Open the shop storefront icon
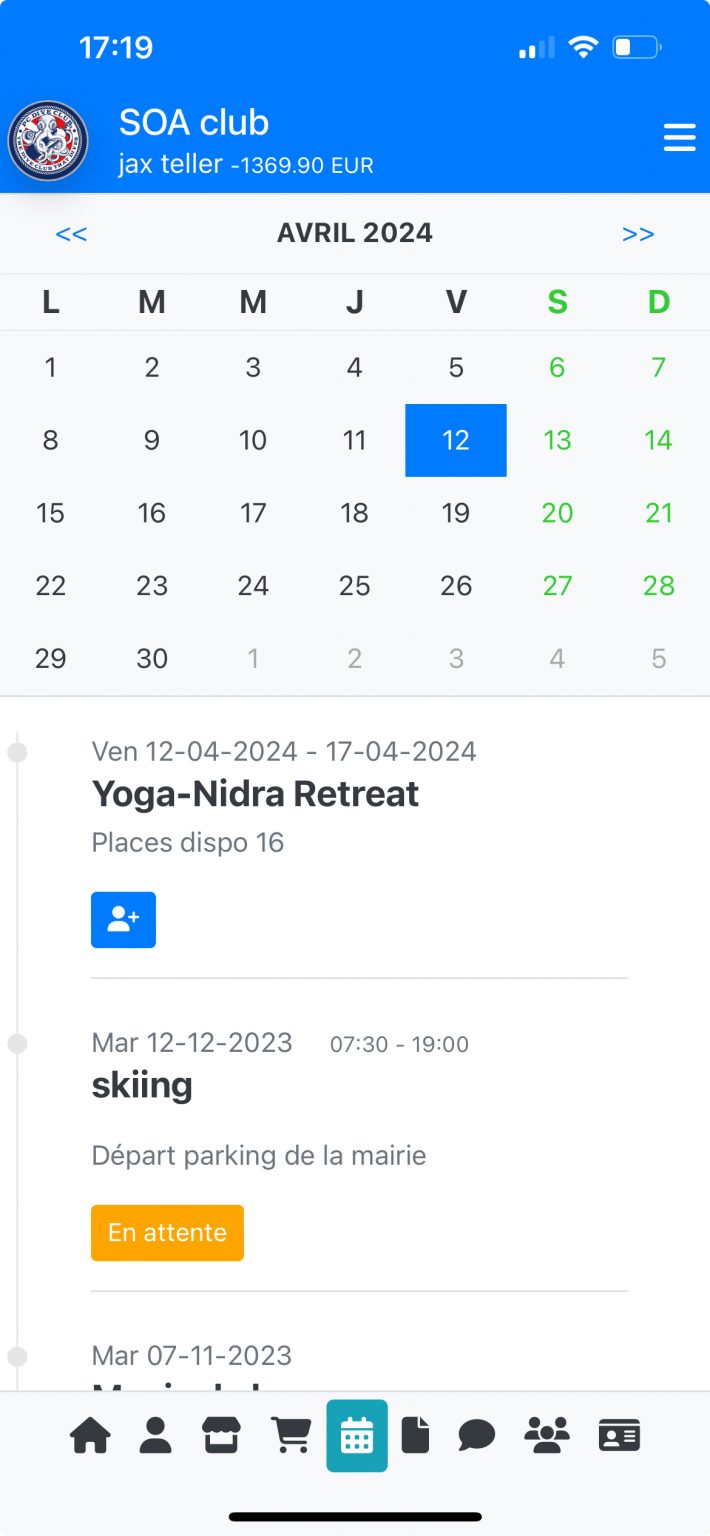This screenshot has height=1536, width=710. (x=222, y=1436)
